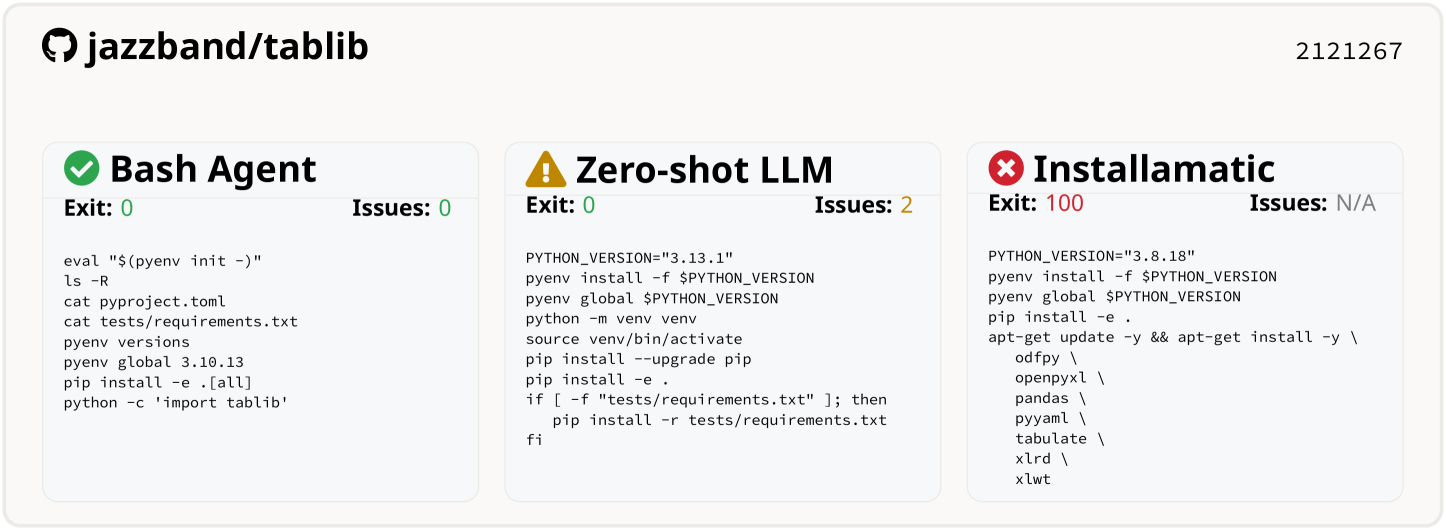
Task: Click Installamatic issues N/A value
Action: 1356,203
